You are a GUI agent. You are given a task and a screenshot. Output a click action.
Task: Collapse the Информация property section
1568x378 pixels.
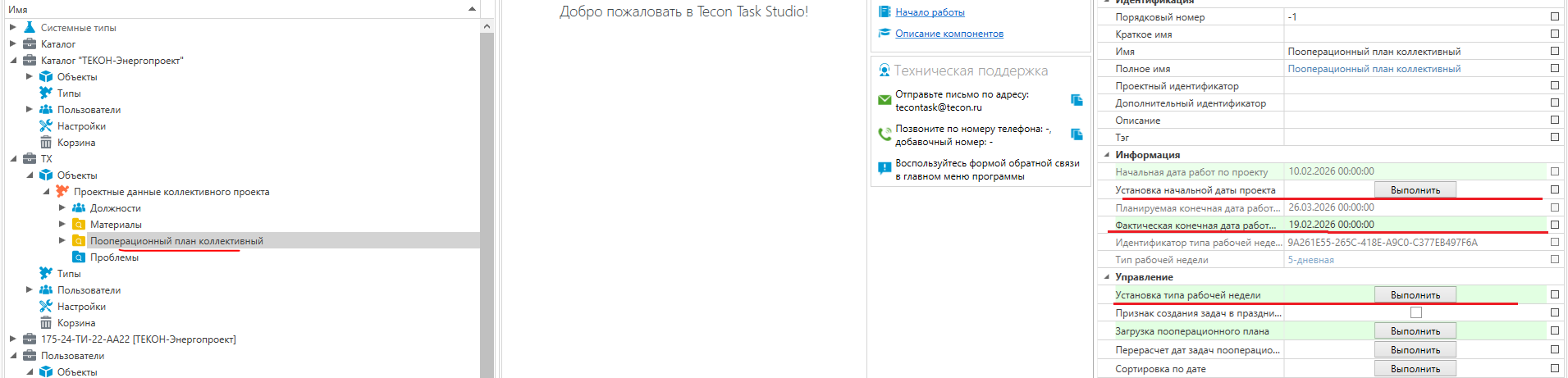pyautogui.click(x=1106, y=154)
